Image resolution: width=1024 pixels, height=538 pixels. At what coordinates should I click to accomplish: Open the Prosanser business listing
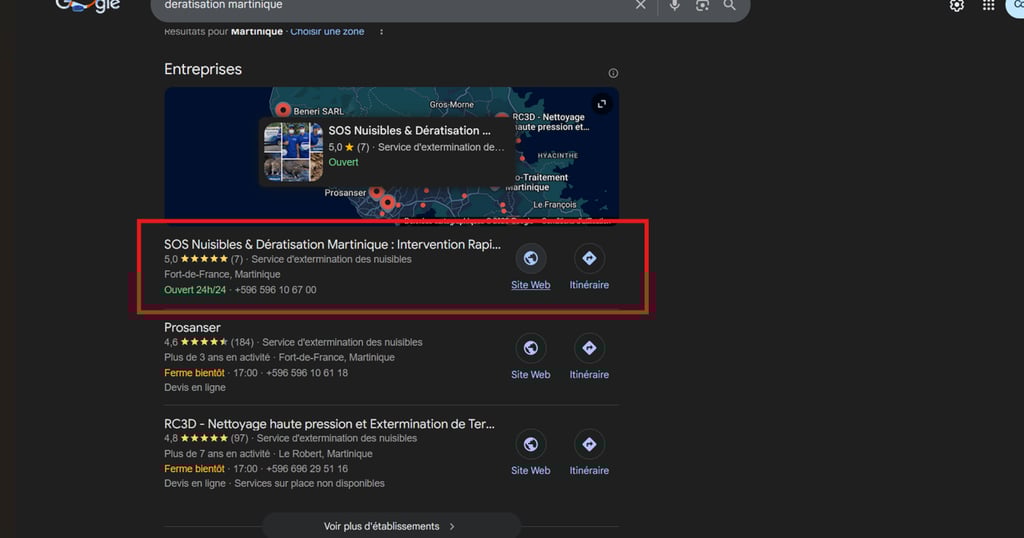(x=192, y=328)
